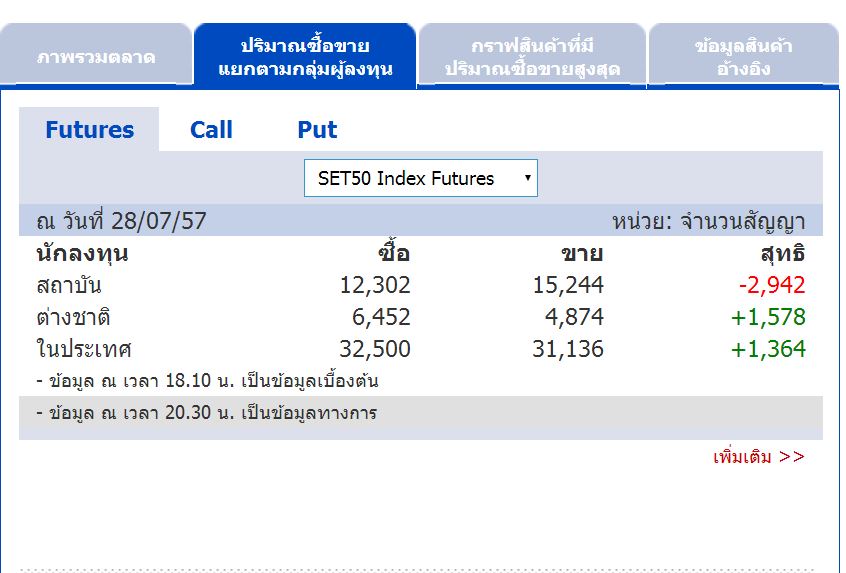Image resolution: width=846 pixels, height=573 pixels.
Task: Open the ข้อมูลสินค้าอ้างอิง tab
Action: click(x=743, y=57)
